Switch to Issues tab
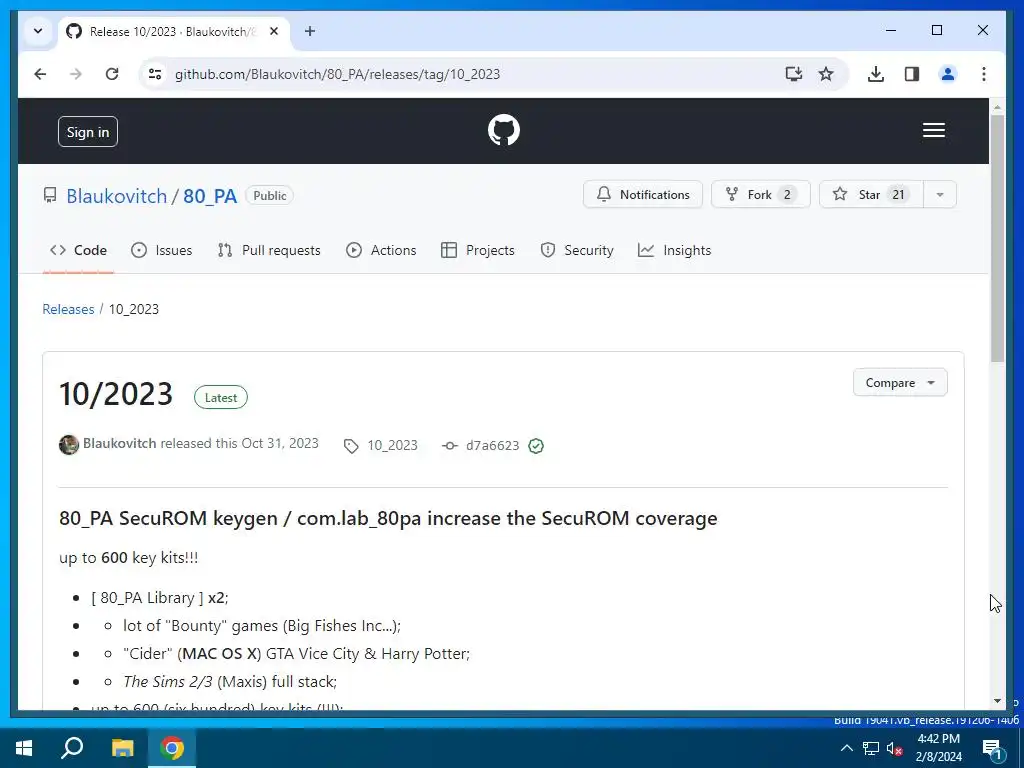The height and width of the screenshot is (768, 1024). 161,250
